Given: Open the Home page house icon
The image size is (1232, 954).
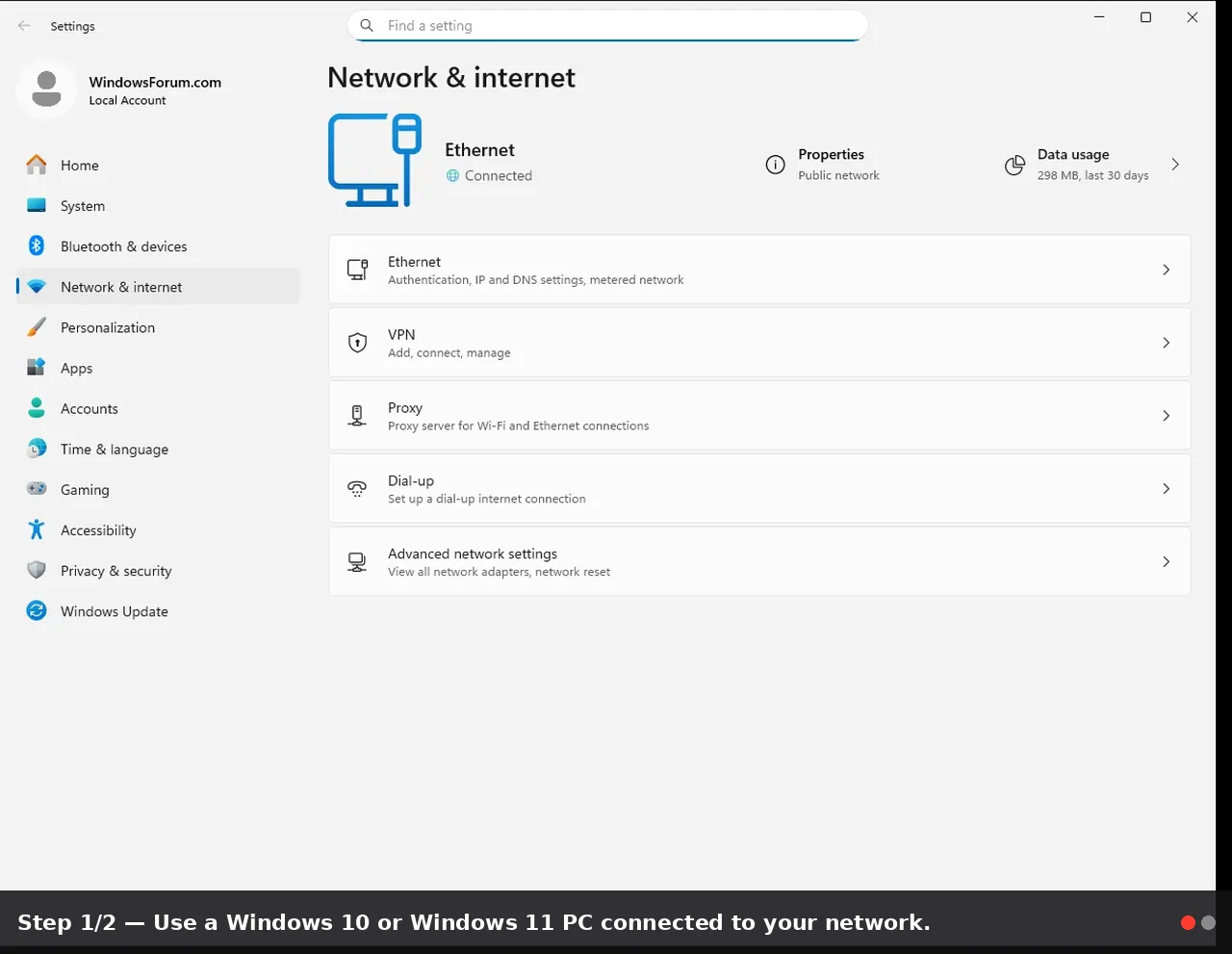Looking at the screenshot, I should [x=37, y=166].
